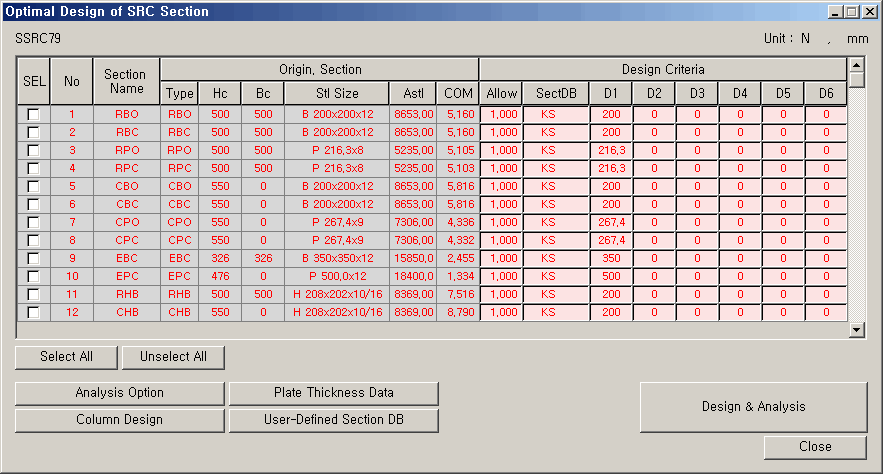Click the D1 value 267,4 in row 7
This screenshot has height=474, width=883.
(610, 222)
